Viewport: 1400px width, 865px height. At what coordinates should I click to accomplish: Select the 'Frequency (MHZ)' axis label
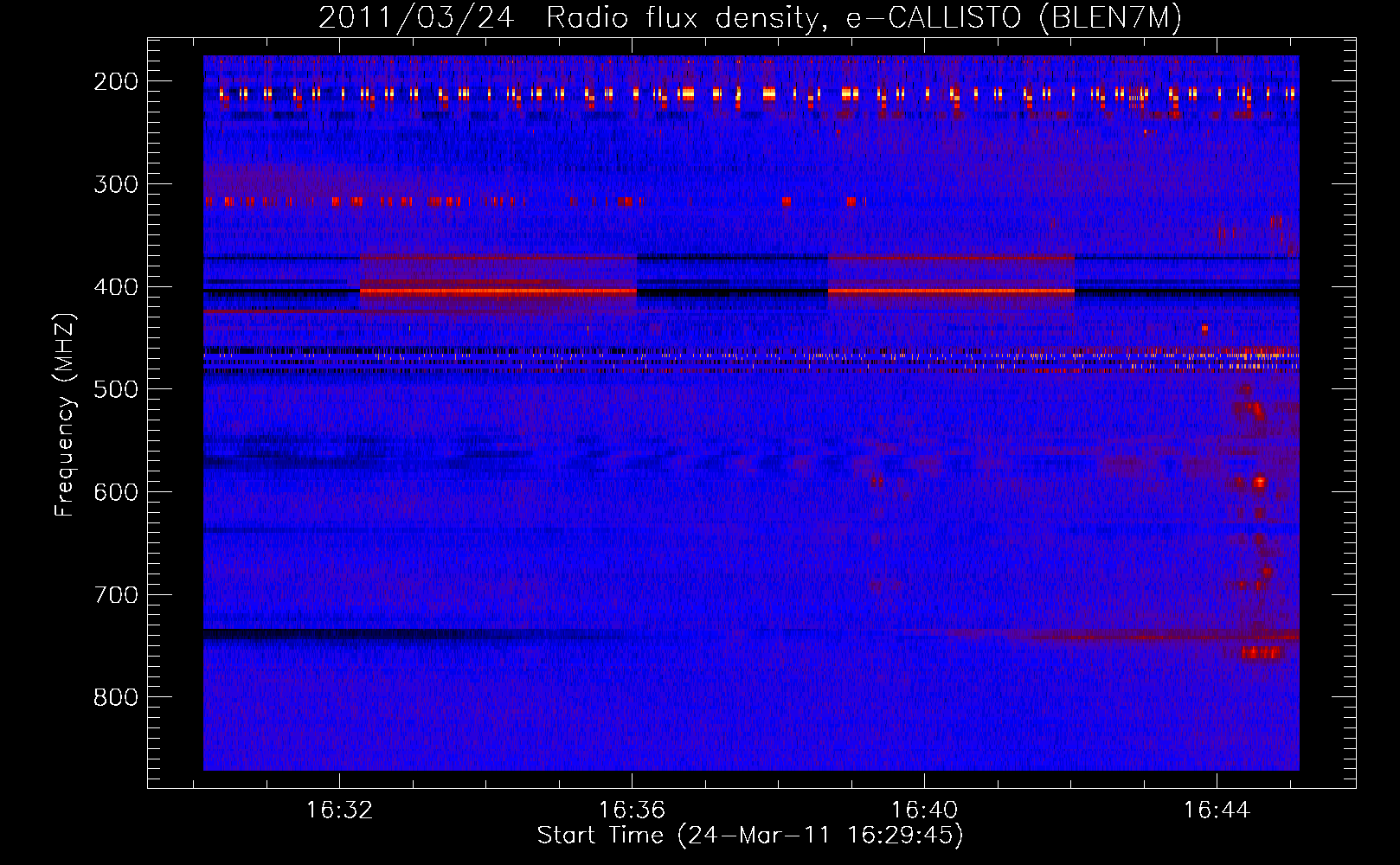click(x=65, y=414)
